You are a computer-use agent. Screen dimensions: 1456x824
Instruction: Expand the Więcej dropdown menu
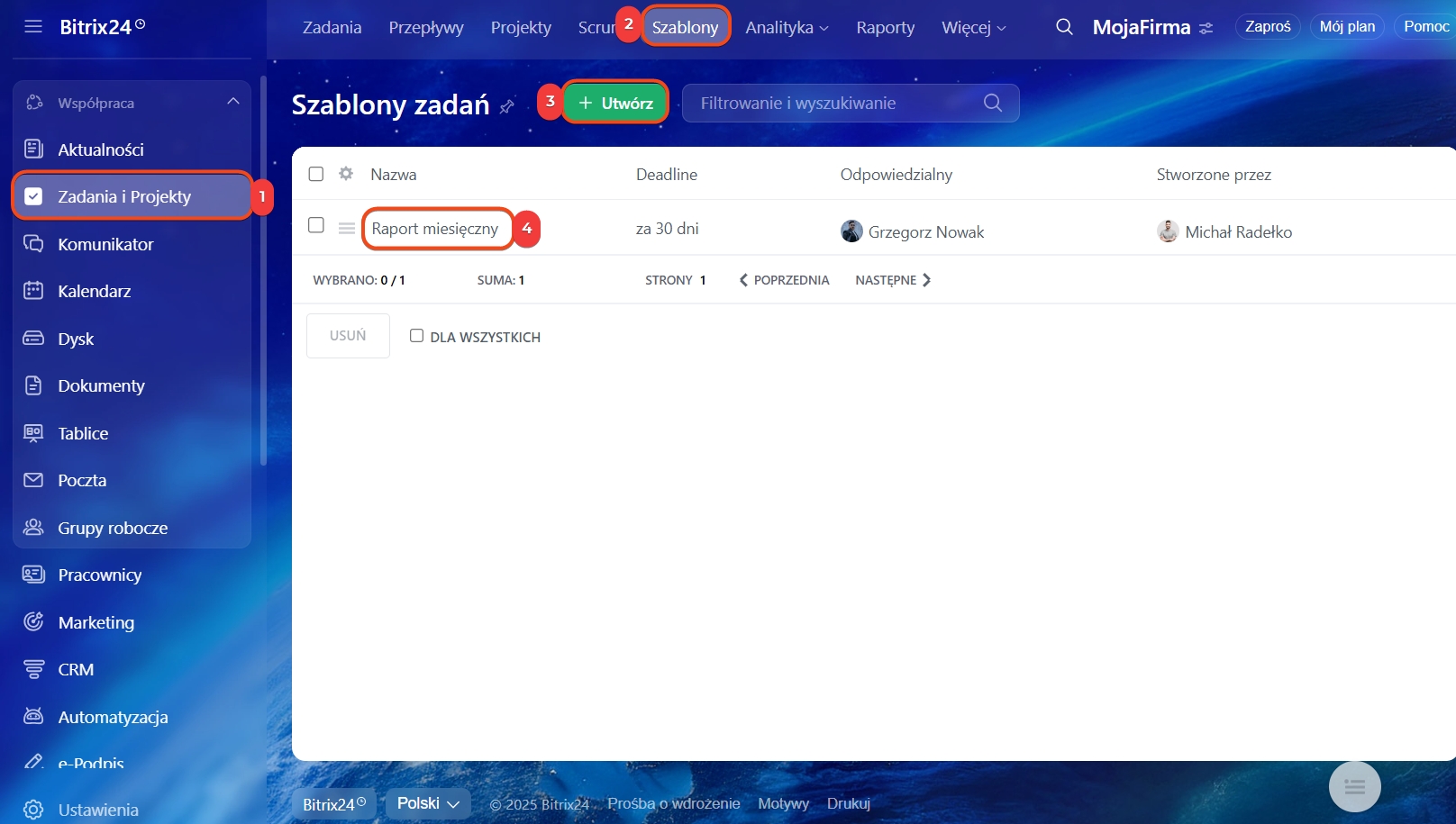(974, 28)
